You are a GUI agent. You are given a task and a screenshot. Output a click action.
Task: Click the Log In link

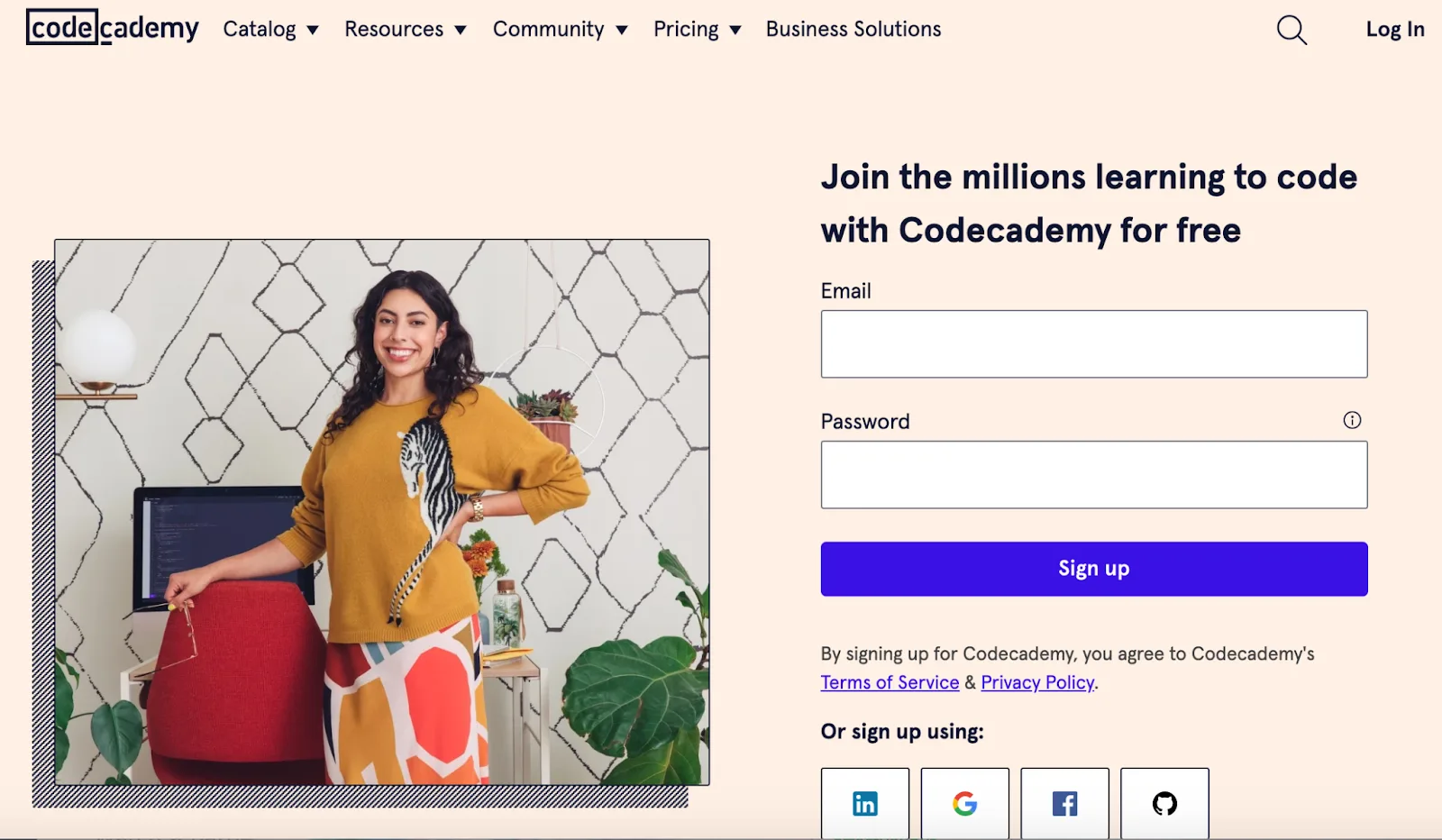point(1394,29)
